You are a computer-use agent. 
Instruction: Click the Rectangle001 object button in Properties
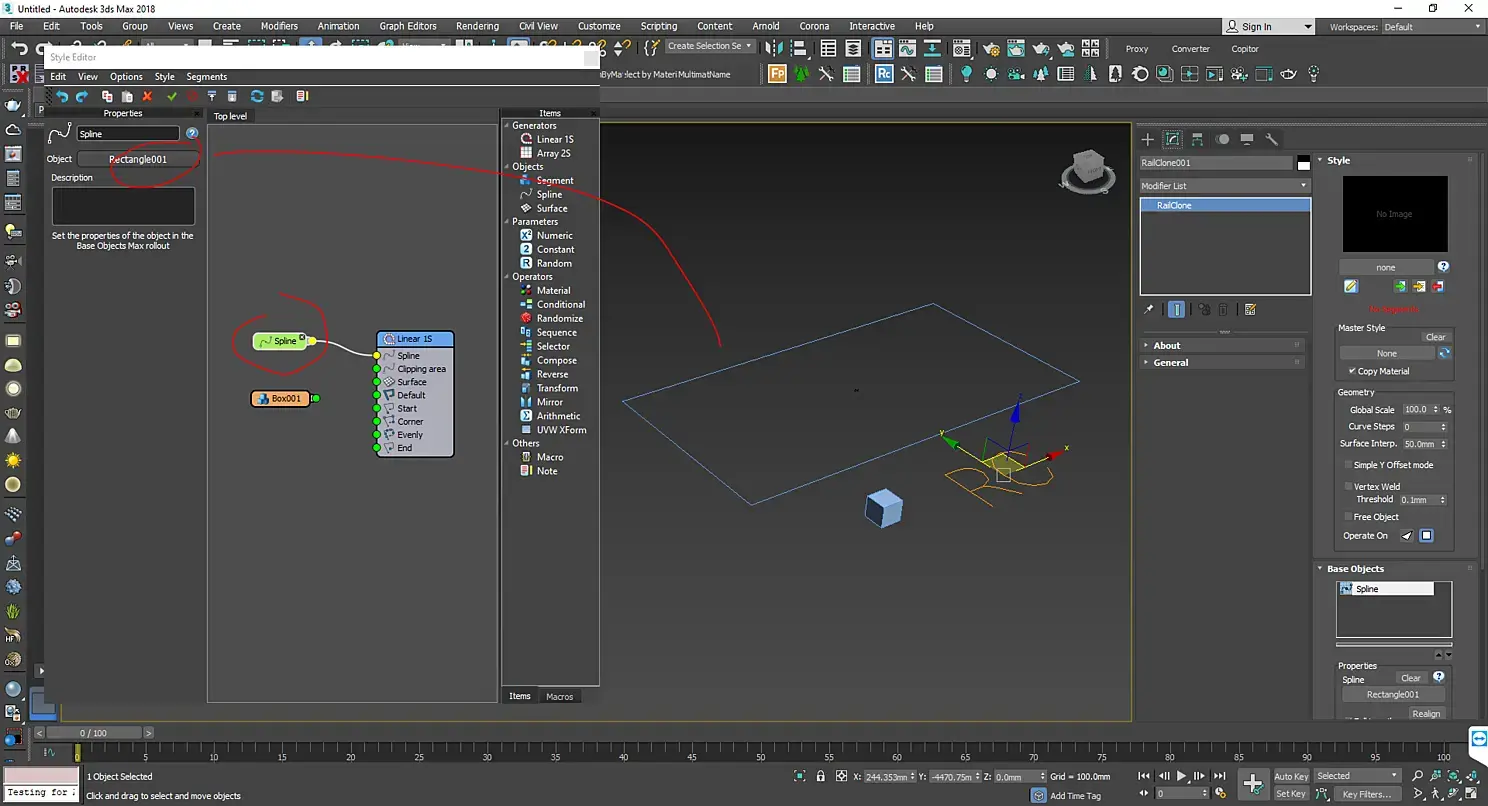[x=138, y=159]
